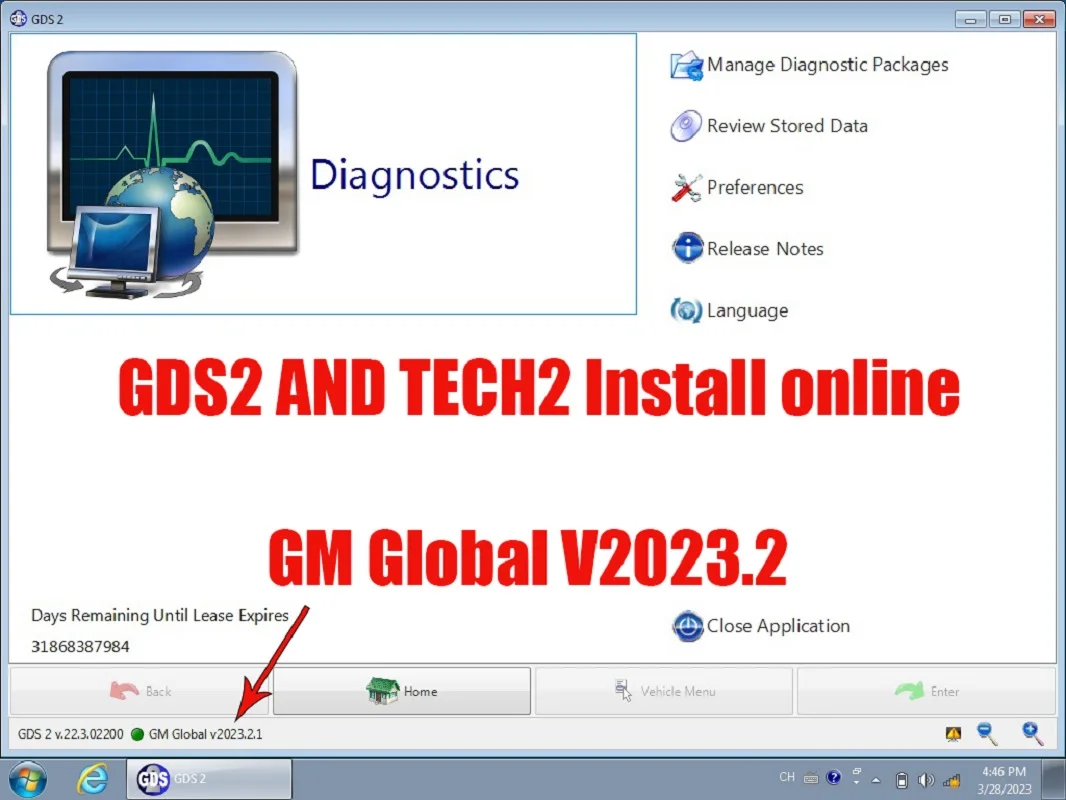
Task: Launch Internet Explorer from taskbar
Action: pos(92,779)
